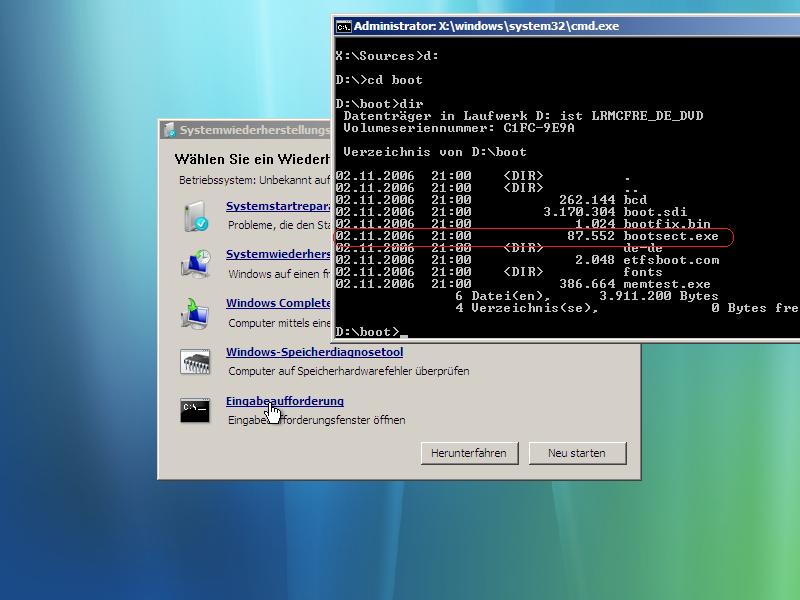Click the Neu starten button
This screenshot has height=600, width=800.
pyautogui.click(x=577, y=453)
